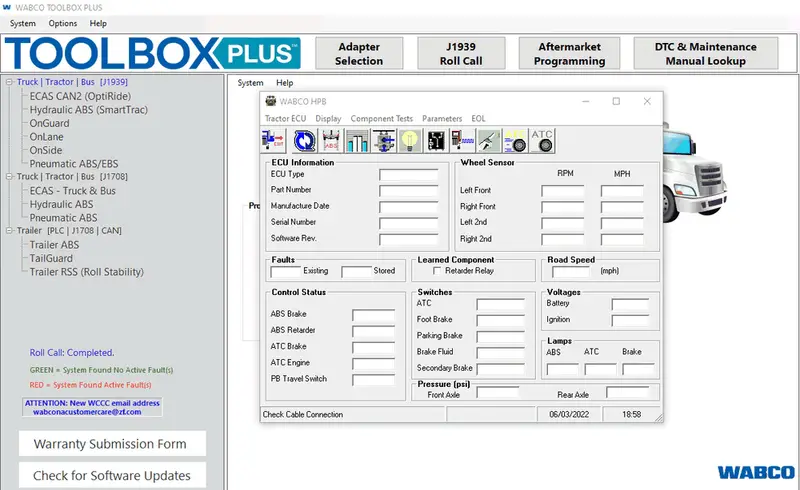The width and height of the screenshot is (800, 490).
Task: Click the black circuit board icon
Action: [x=436, y=140]
